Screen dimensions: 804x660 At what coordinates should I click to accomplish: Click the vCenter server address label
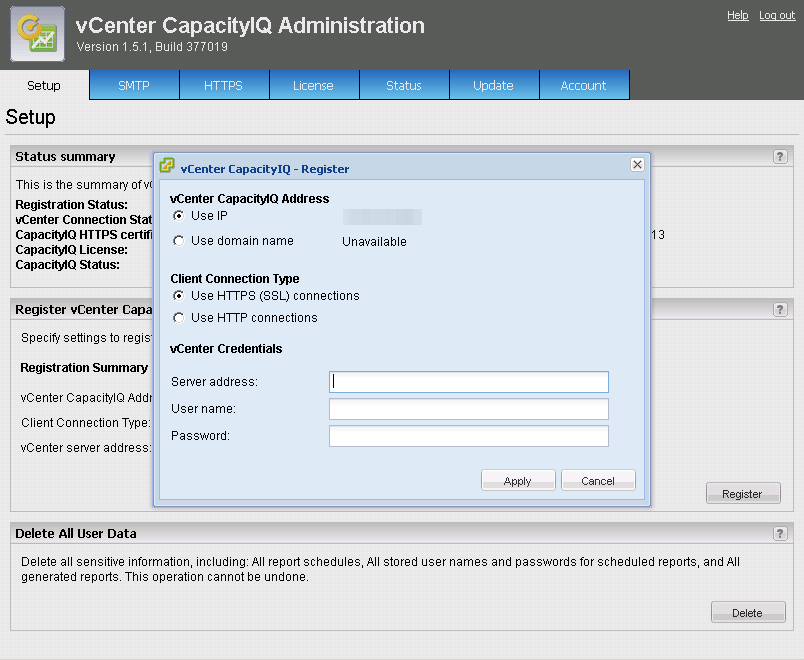click(86, 448)
